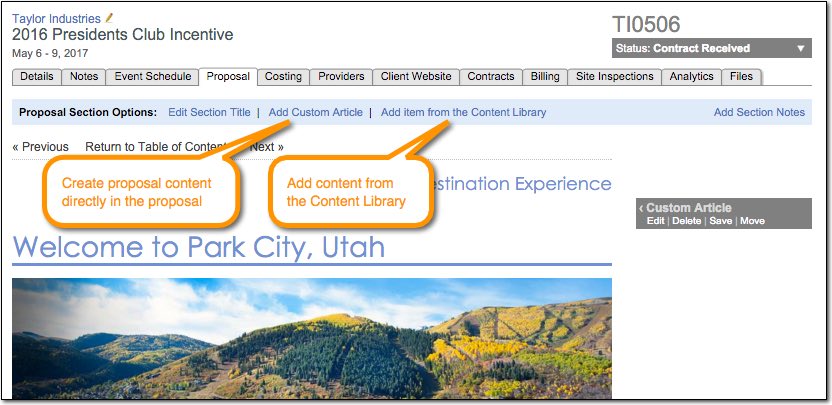
Task: Click Add Custom Article link
Action: tap(316, 113)
